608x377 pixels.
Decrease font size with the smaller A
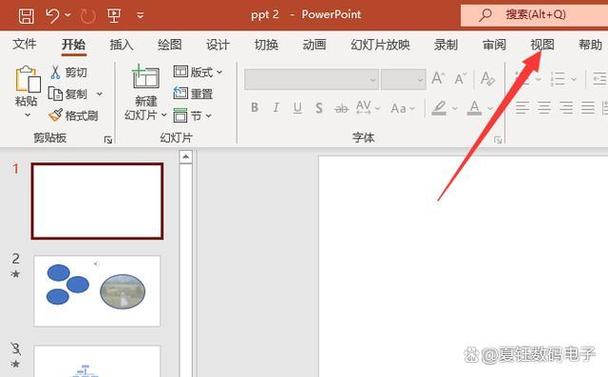pos(460,79)
